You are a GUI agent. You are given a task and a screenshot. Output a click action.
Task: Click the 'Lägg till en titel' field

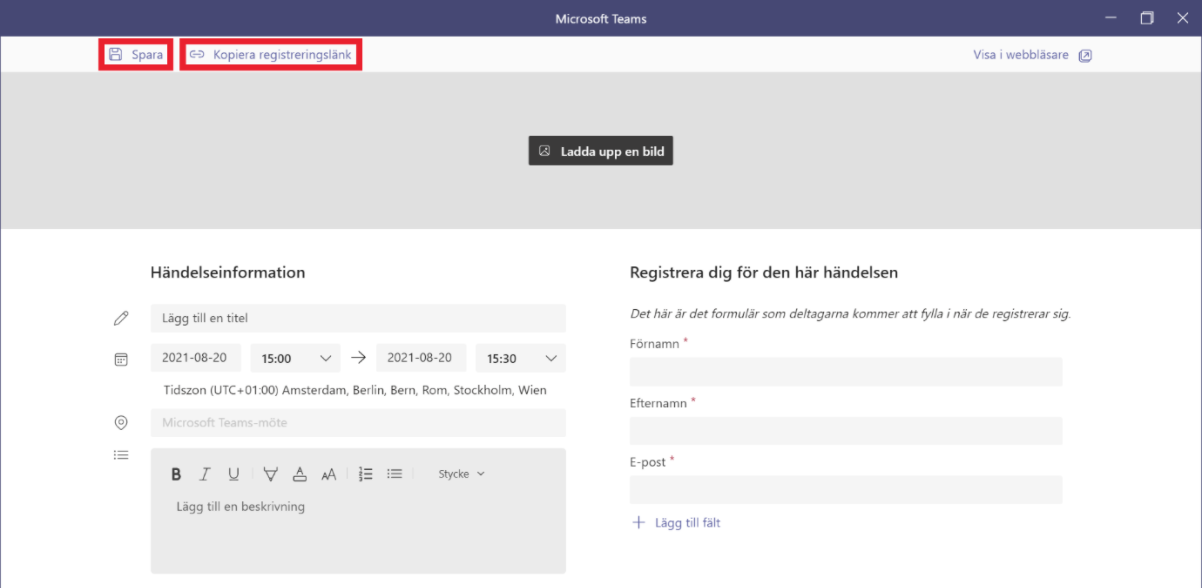point(358,318)
